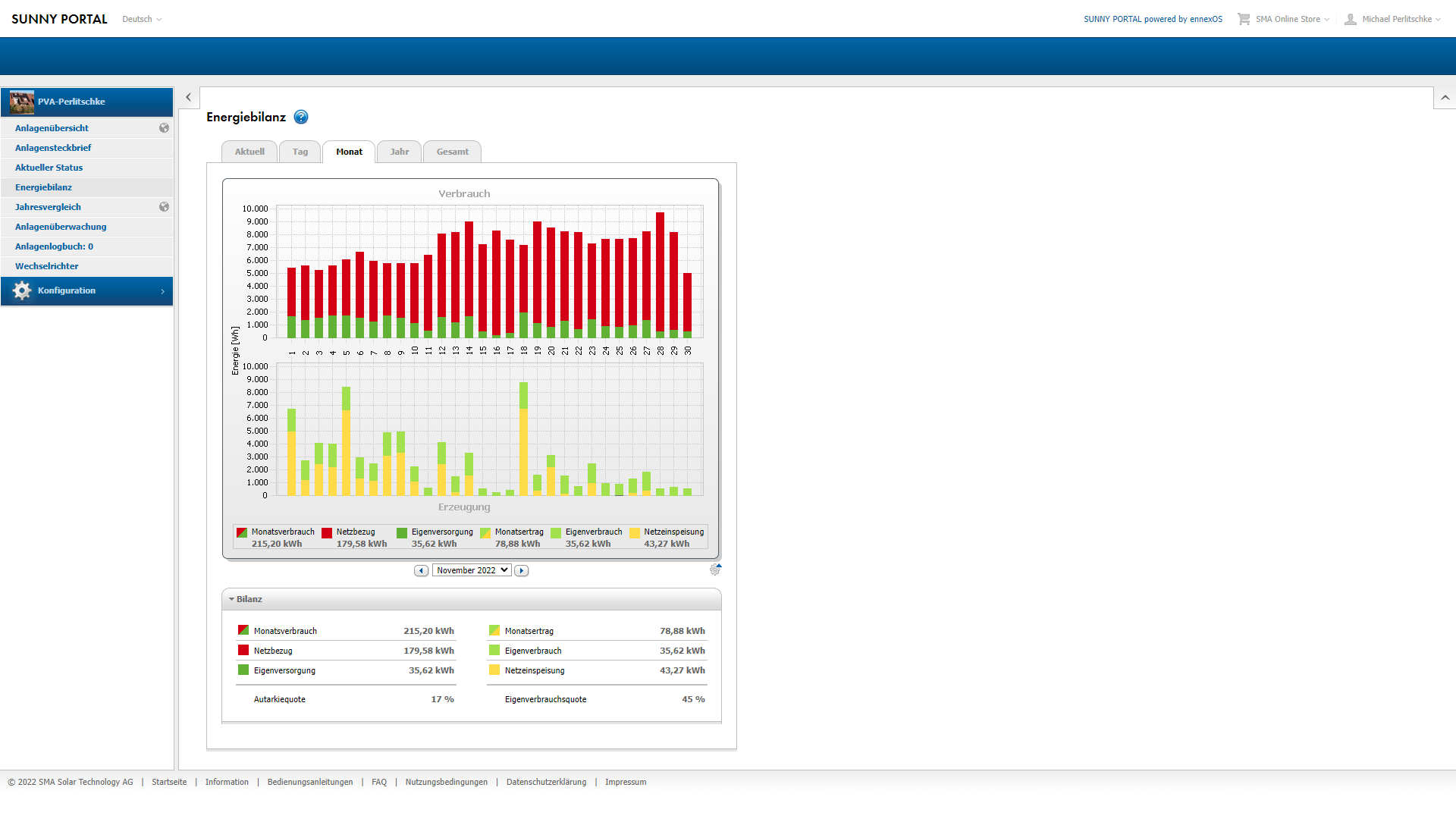The height and width of the screenshot is (819, 1456).
Task: Open the November 2022 month dropdown
Action: point(472,570)
